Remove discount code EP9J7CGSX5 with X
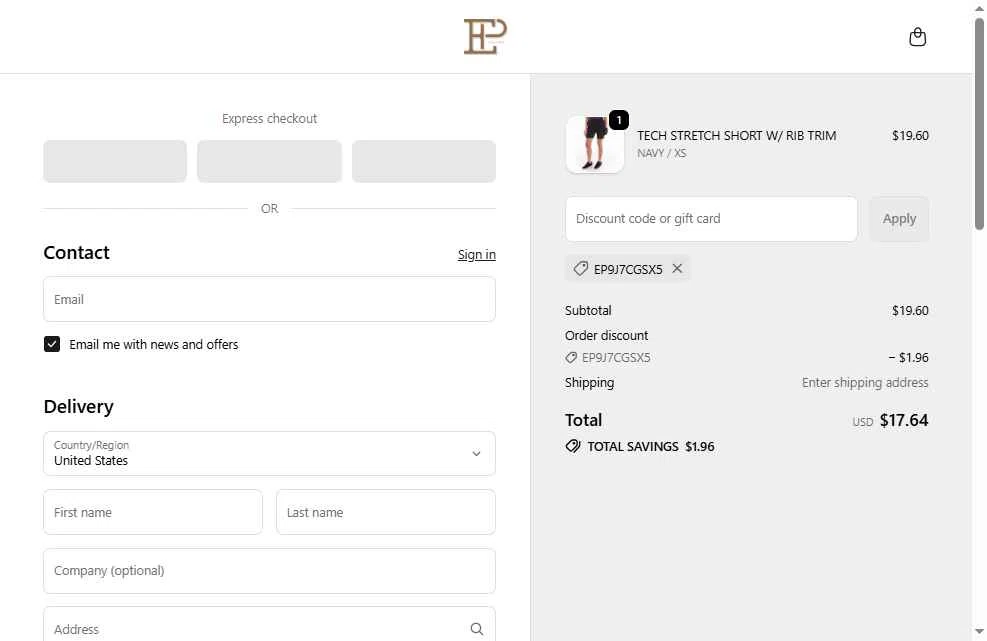Image resolution: width=987 pixels, height=641 pixels. [x=677, y=268]
